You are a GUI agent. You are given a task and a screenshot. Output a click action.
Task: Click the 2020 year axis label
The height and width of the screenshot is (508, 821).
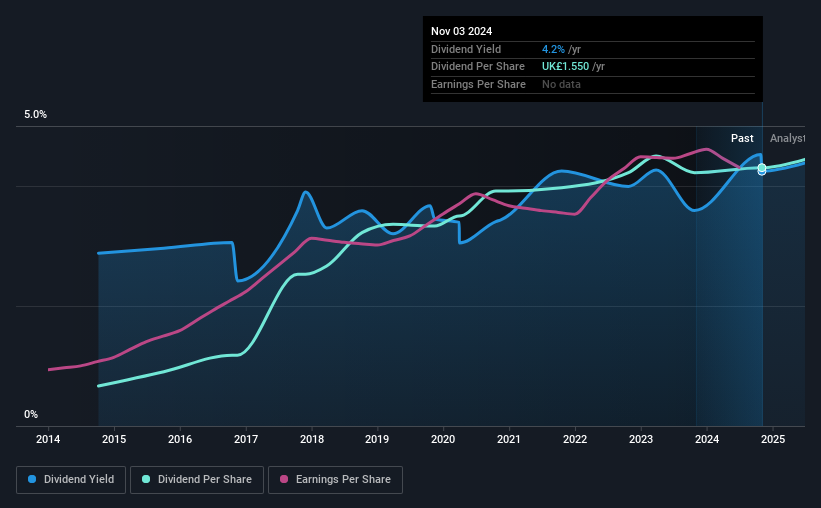(443, 439)
